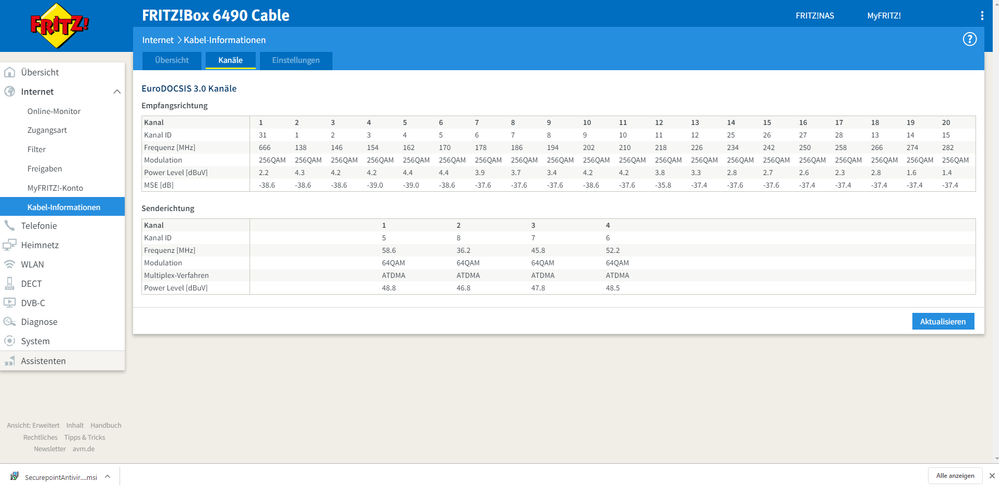This screenshot has height=489, width=999.
Task: Click the DECT handset icon
Action: 10,283
